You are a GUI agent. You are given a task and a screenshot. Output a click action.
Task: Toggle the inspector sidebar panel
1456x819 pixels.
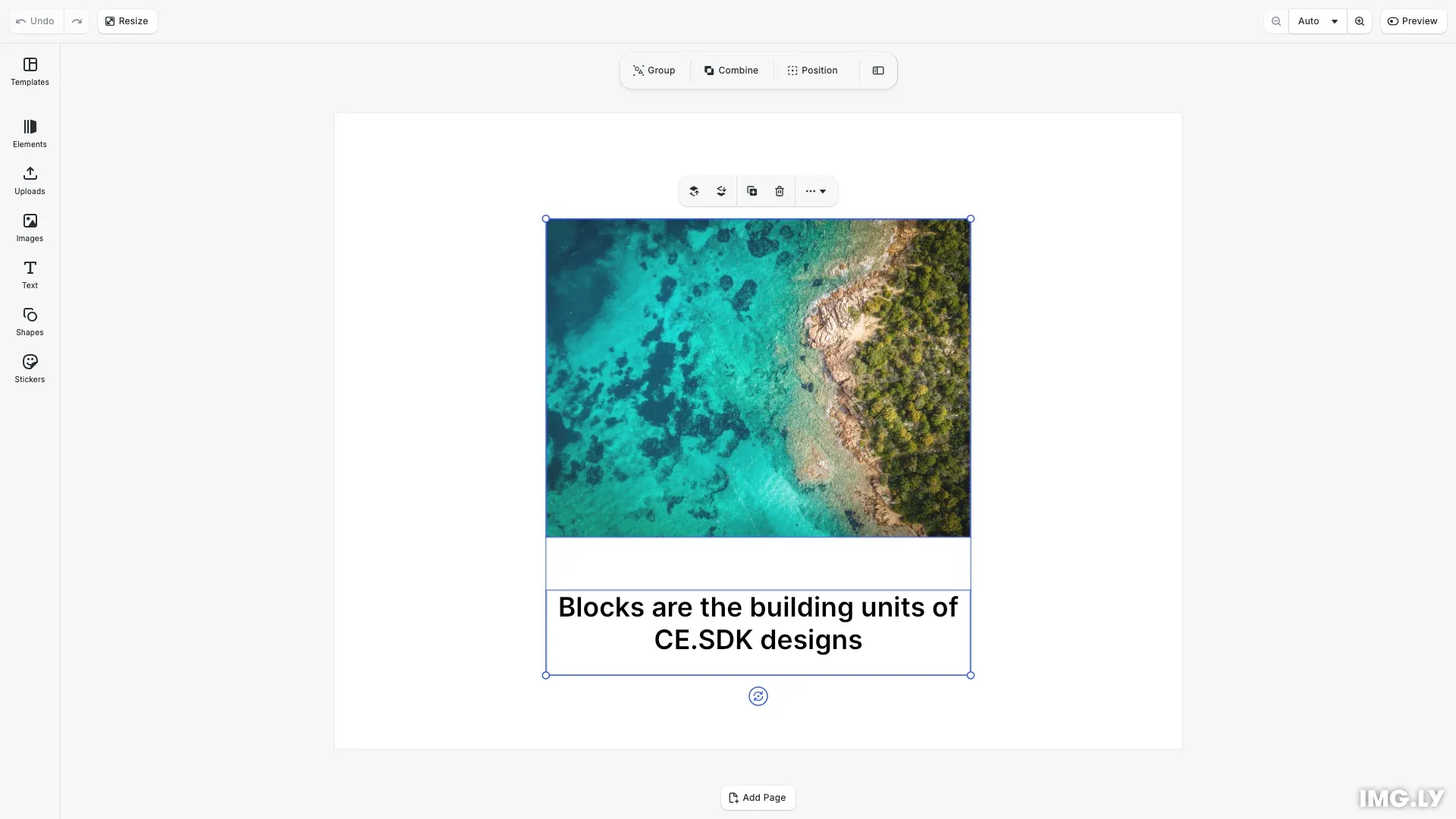point(878,71)
